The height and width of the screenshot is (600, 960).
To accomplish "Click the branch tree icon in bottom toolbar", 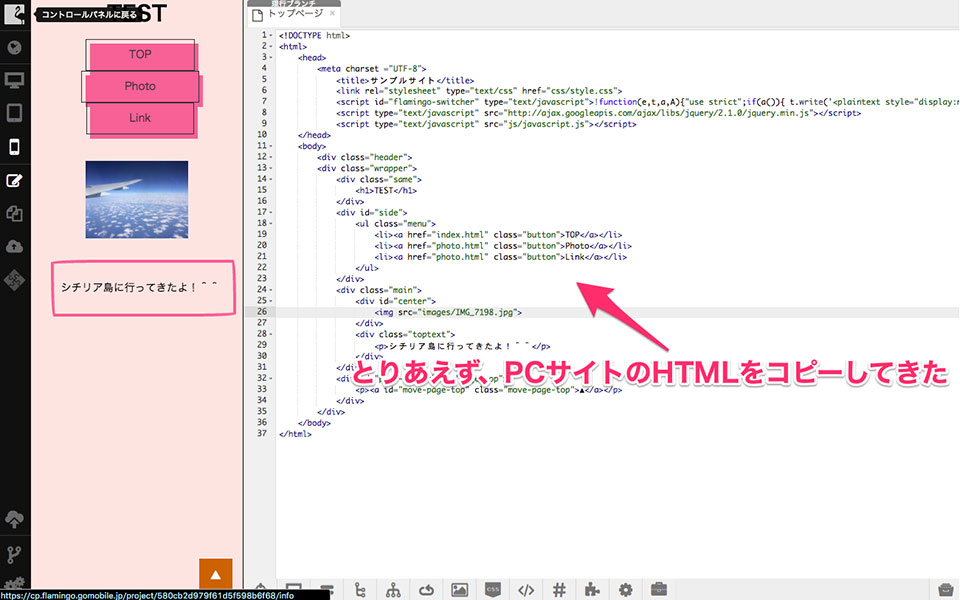I will pos(360,590).
